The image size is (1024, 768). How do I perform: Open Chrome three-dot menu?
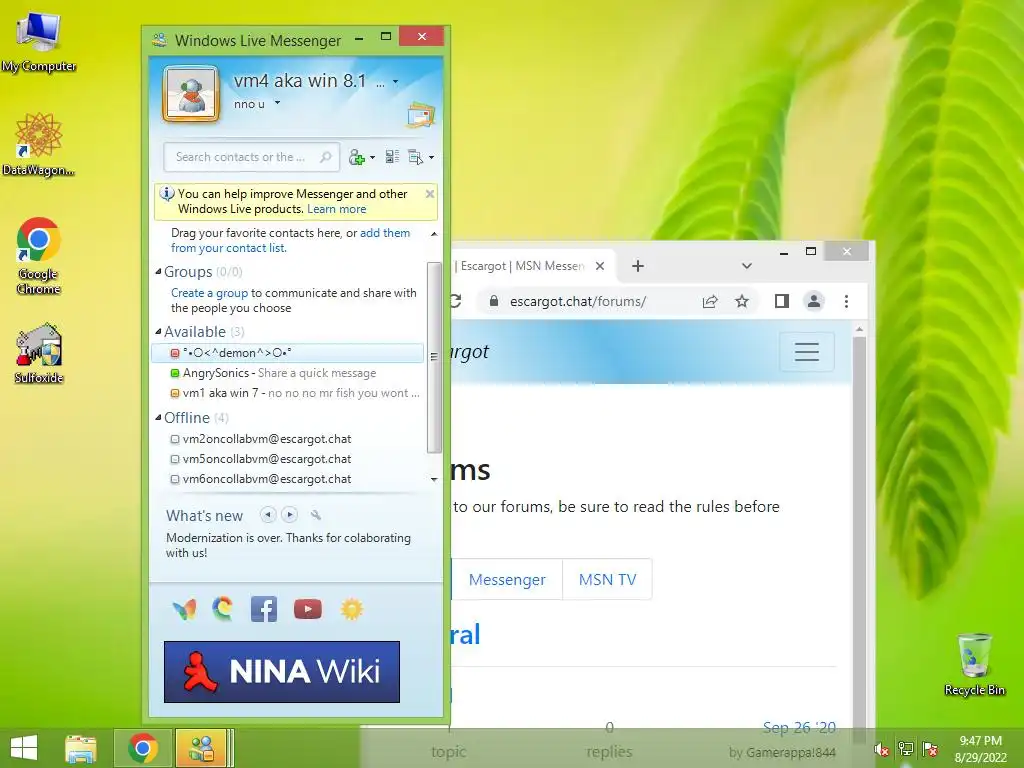(x=846, y=301)
